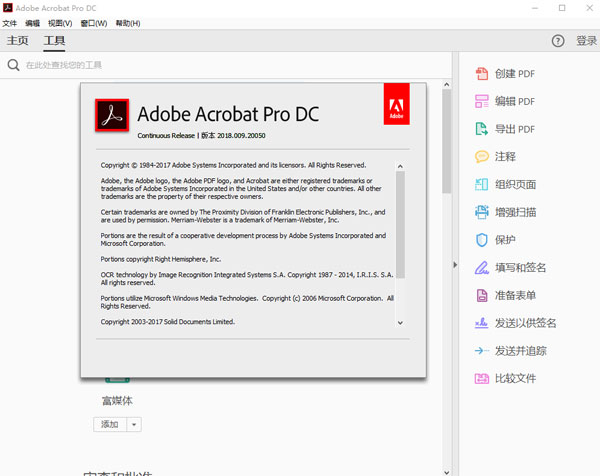The width and height of the screenshot is (600, 476).
Task: Open the Comment (注释) tool icon
Action: (x=482, y=156)
